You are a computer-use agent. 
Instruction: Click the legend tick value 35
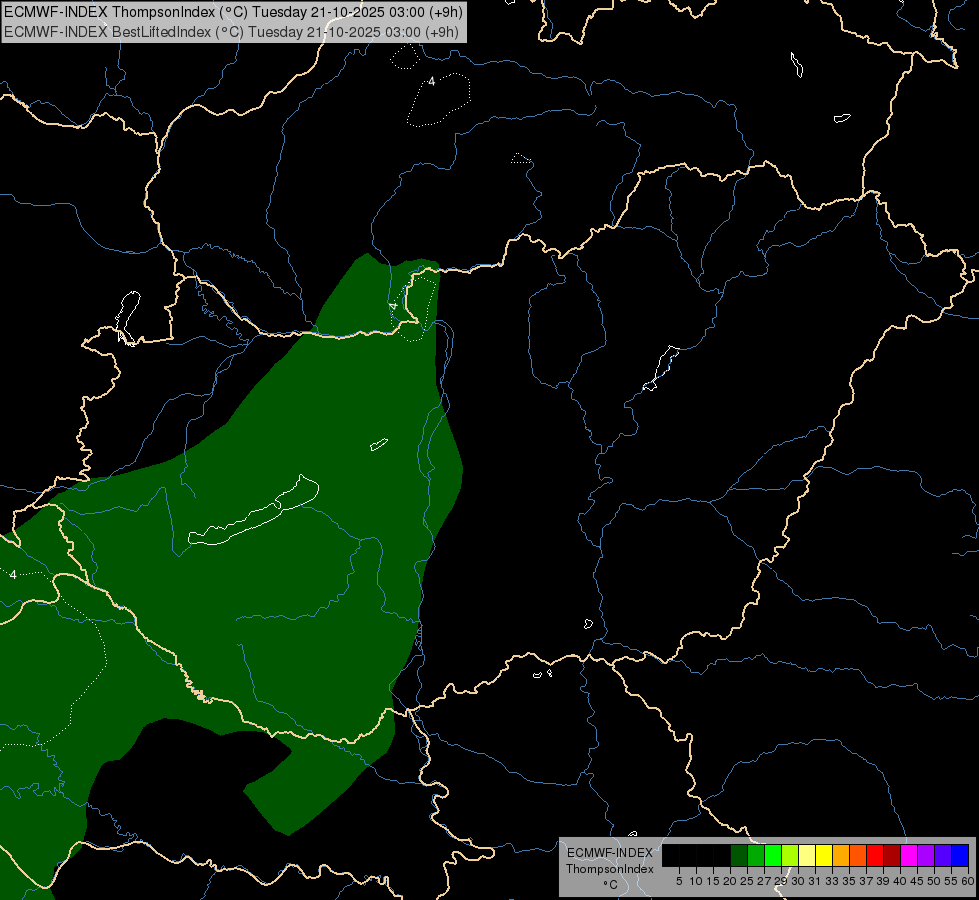[849, 881]
